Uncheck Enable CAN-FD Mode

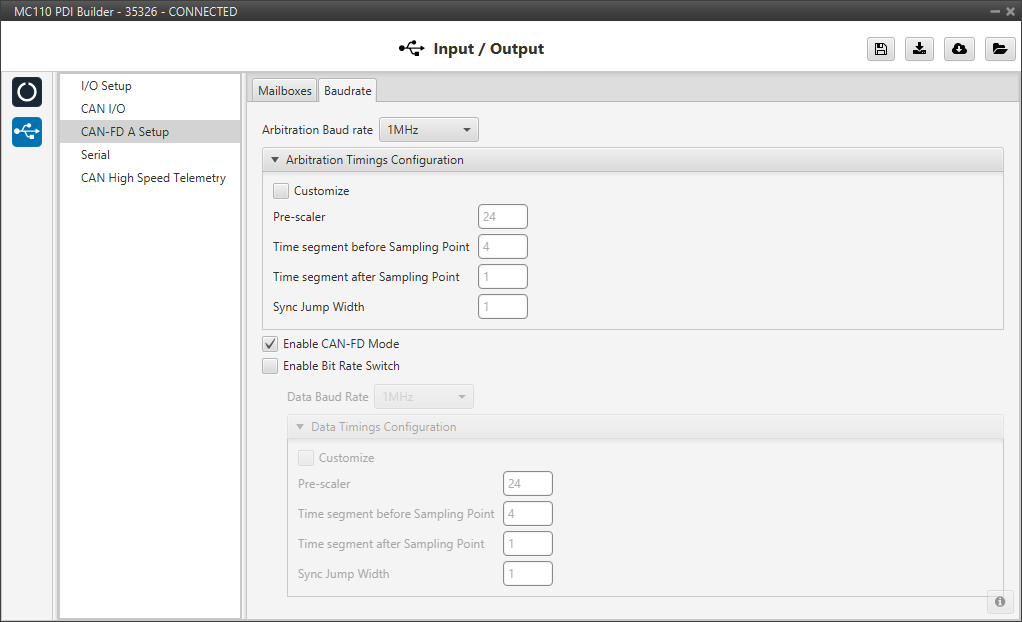(x=270, y=344)
